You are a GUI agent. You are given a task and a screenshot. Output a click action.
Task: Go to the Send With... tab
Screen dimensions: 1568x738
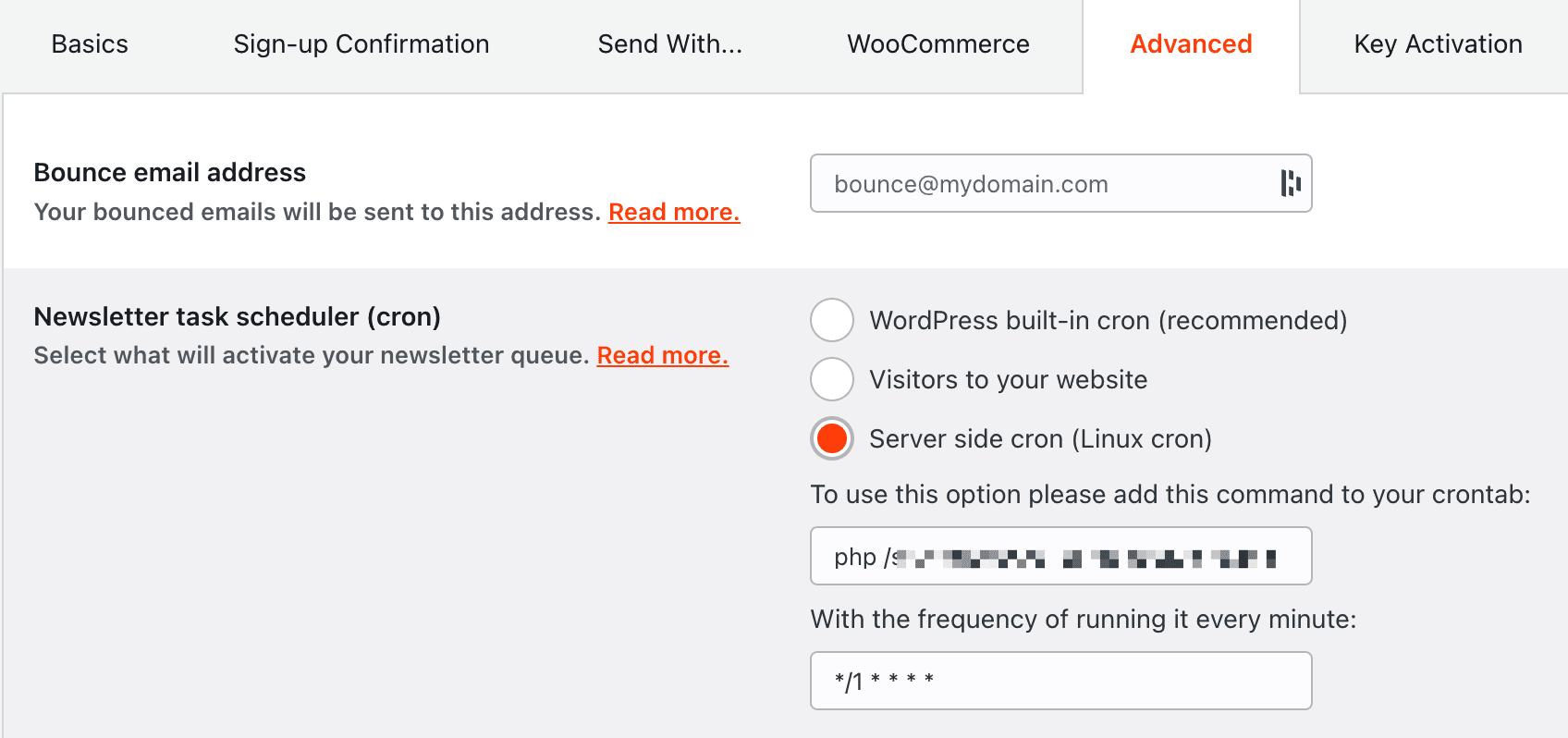tap(669, 44)
